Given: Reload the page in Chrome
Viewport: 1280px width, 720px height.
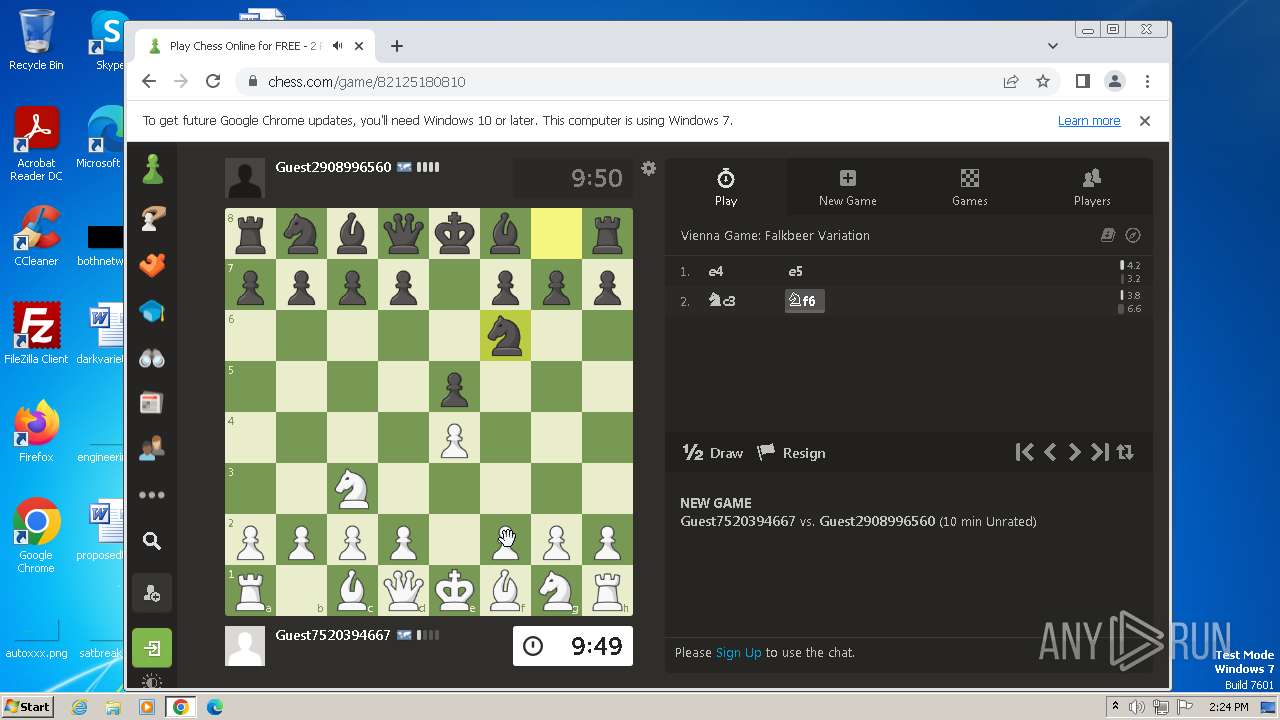Looking at the screenshot, I should pos(213,81).
